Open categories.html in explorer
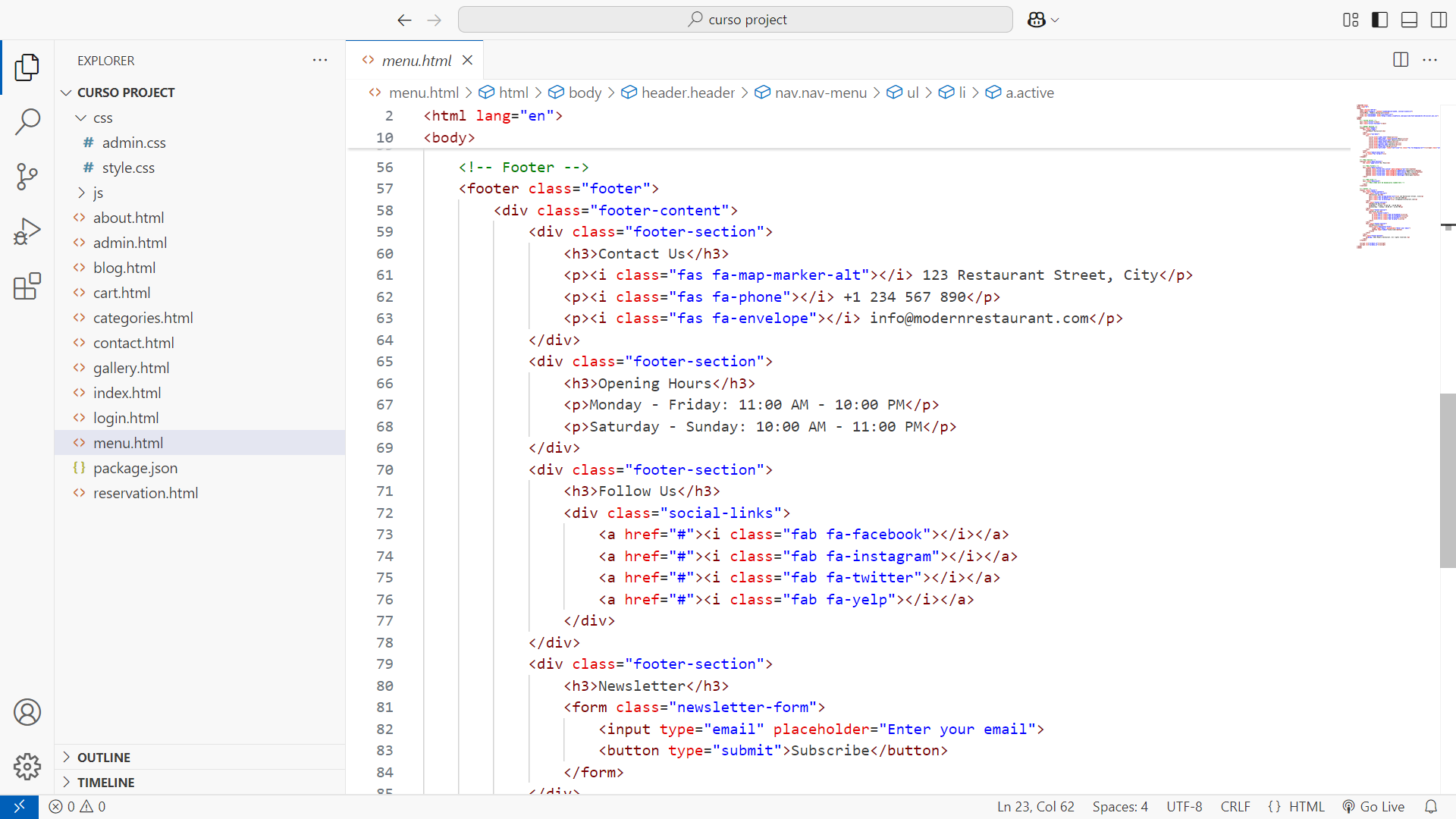The width and height of the screenshot is (1456, 819). point(200,318)
